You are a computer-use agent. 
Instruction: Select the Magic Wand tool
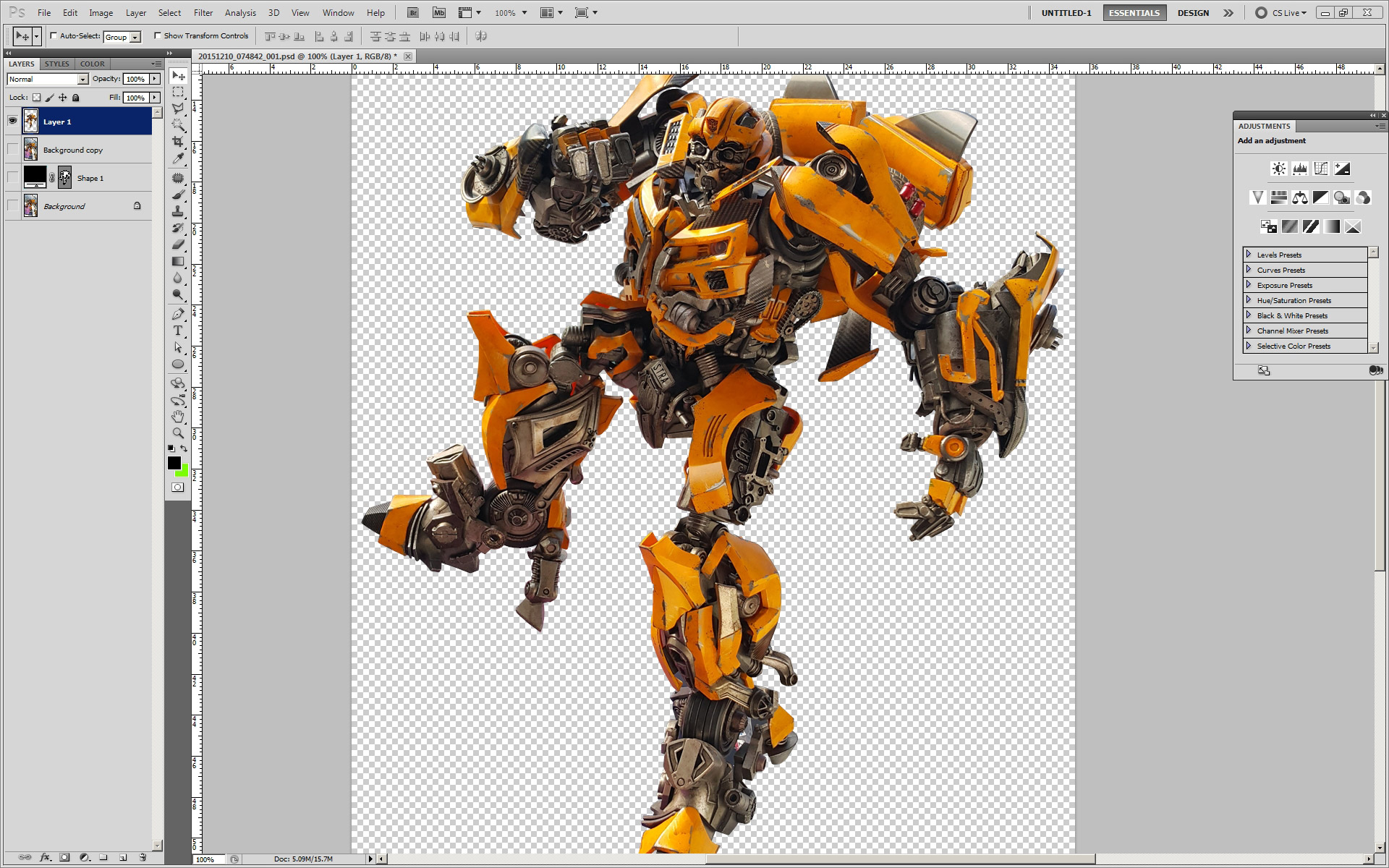click(x=178, y=126)
